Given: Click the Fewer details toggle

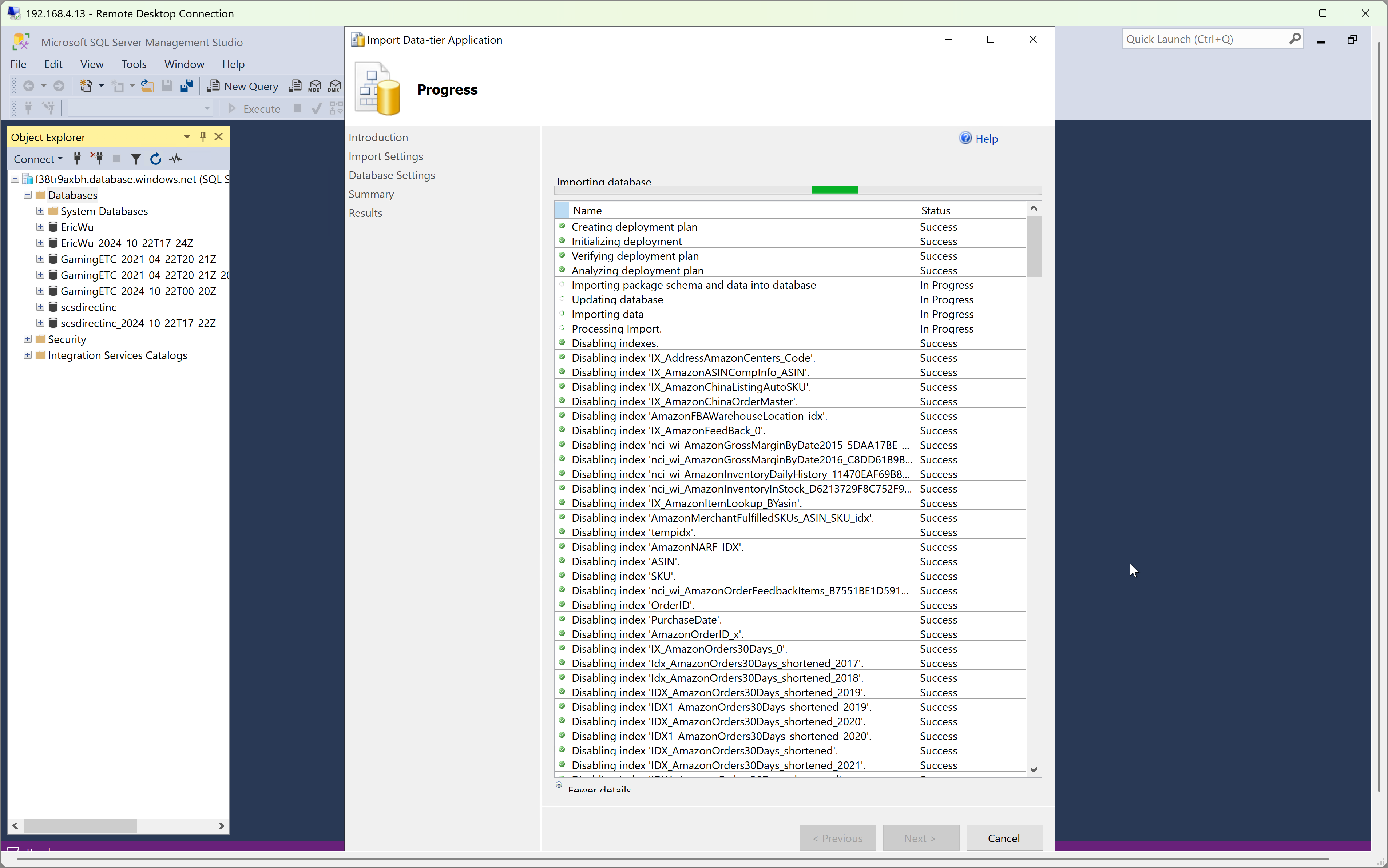Looking at the screenshot, I should [594, 788].
